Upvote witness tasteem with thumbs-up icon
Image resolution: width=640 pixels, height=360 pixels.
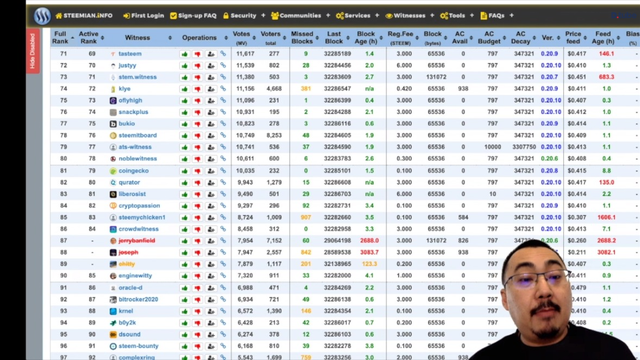click(184, 54)
